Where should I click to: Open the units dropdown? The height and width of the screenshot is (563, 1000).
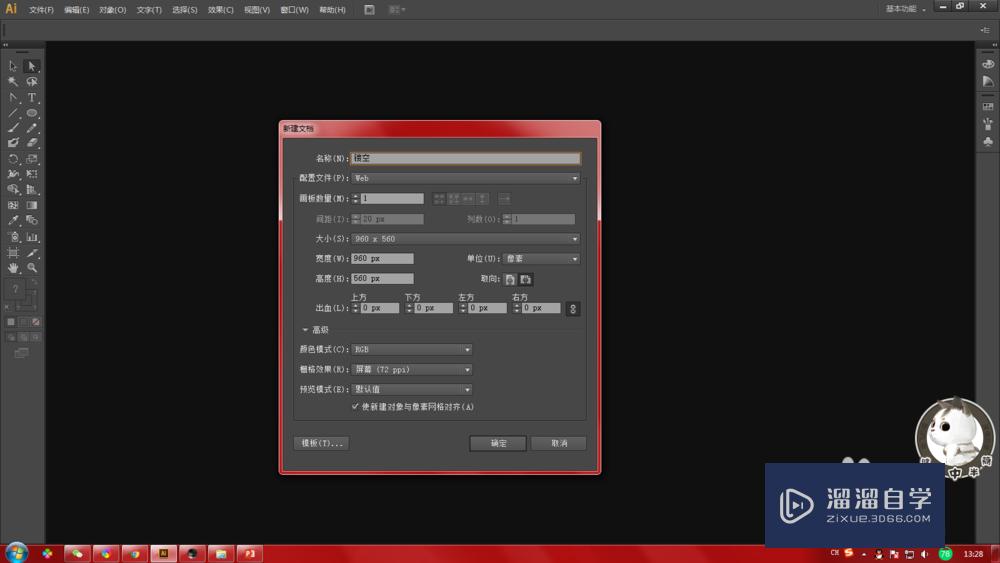[x=541, y=259]
